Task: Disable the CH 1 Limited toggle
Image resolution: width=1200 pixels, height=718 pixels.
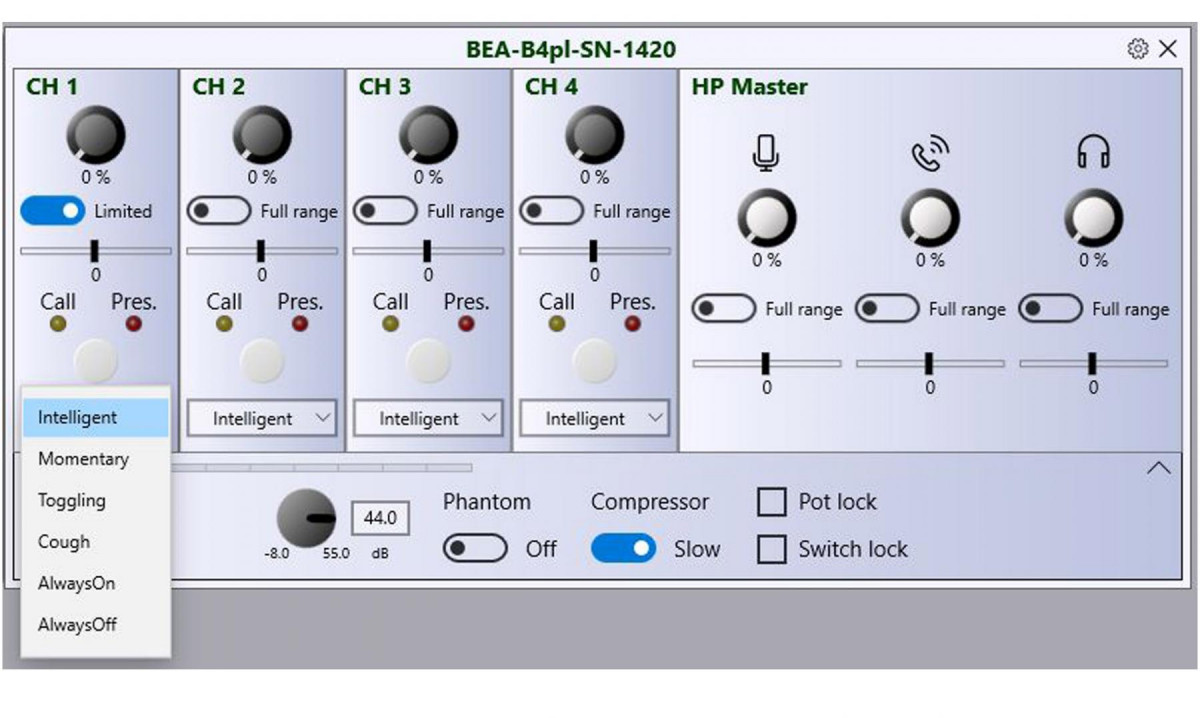Action: pyautogui.click(x=52, y=211)
